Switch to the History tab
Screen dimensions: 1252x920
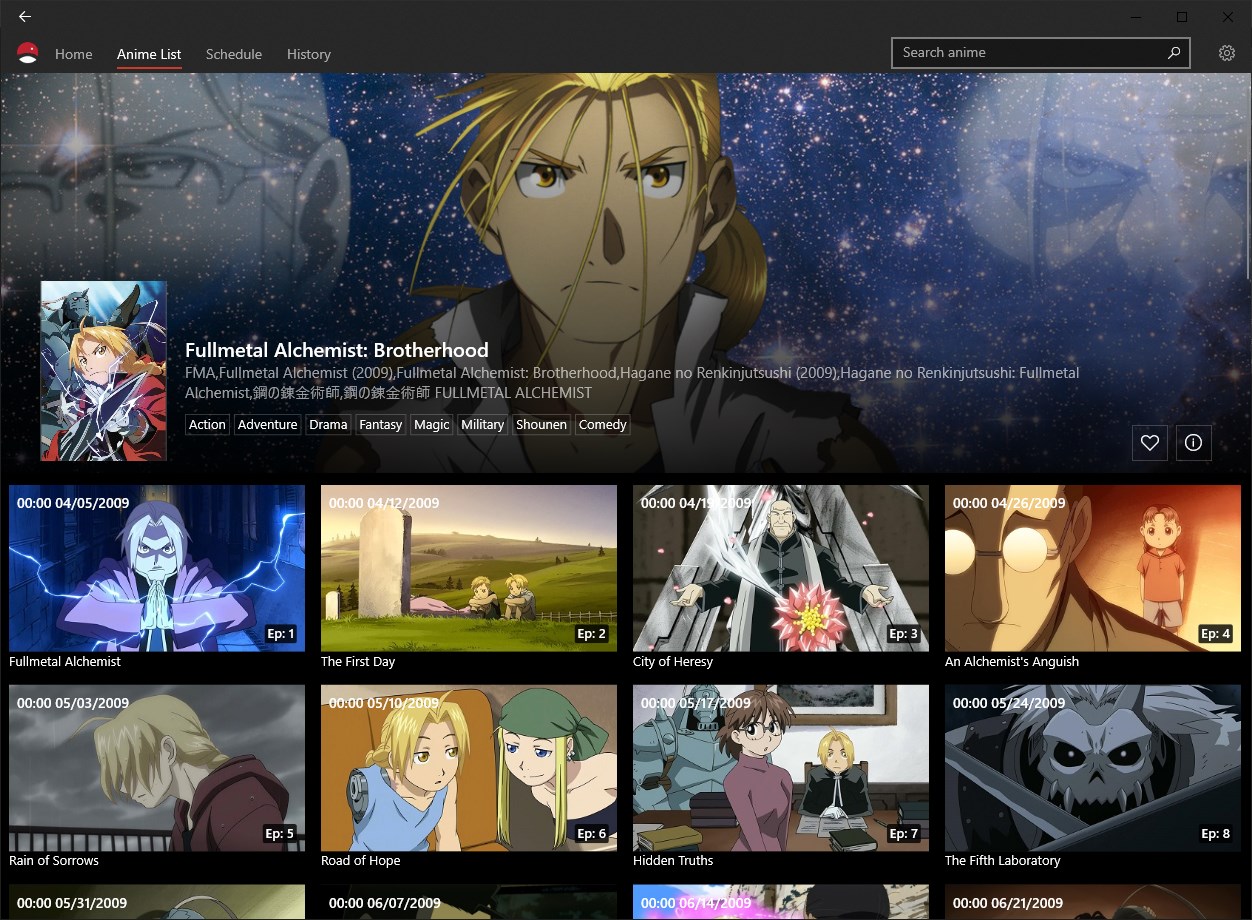[x=309, y=54]
